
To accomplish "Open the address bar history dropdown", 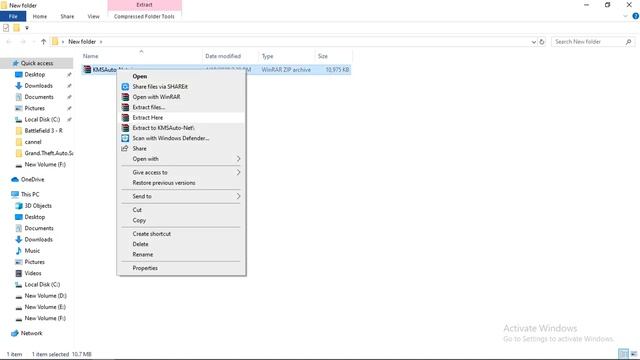I will click(533, 42).
